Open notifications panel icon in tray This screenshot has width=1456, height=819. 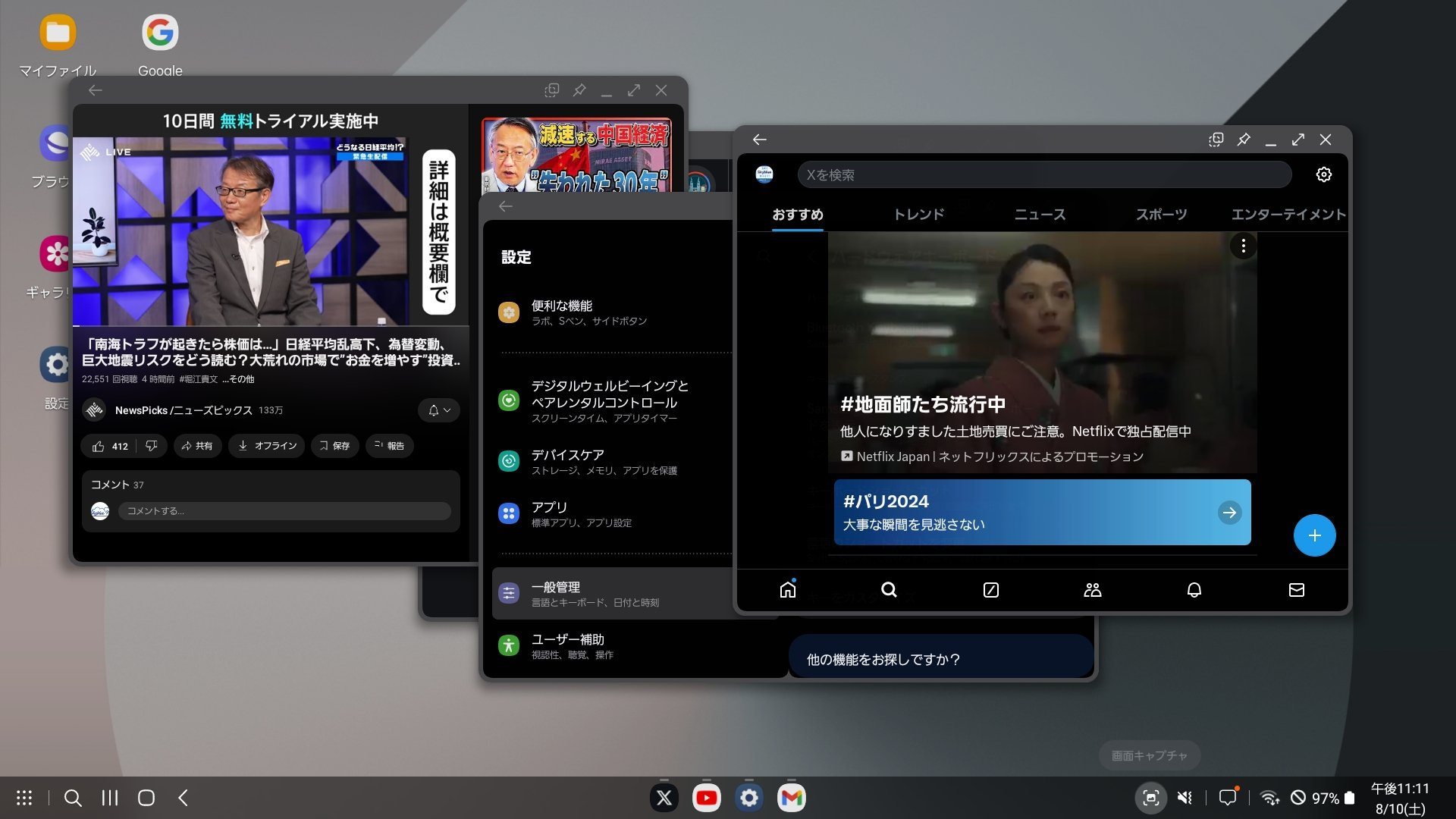pyautogui.click(x=1228, y=798)
